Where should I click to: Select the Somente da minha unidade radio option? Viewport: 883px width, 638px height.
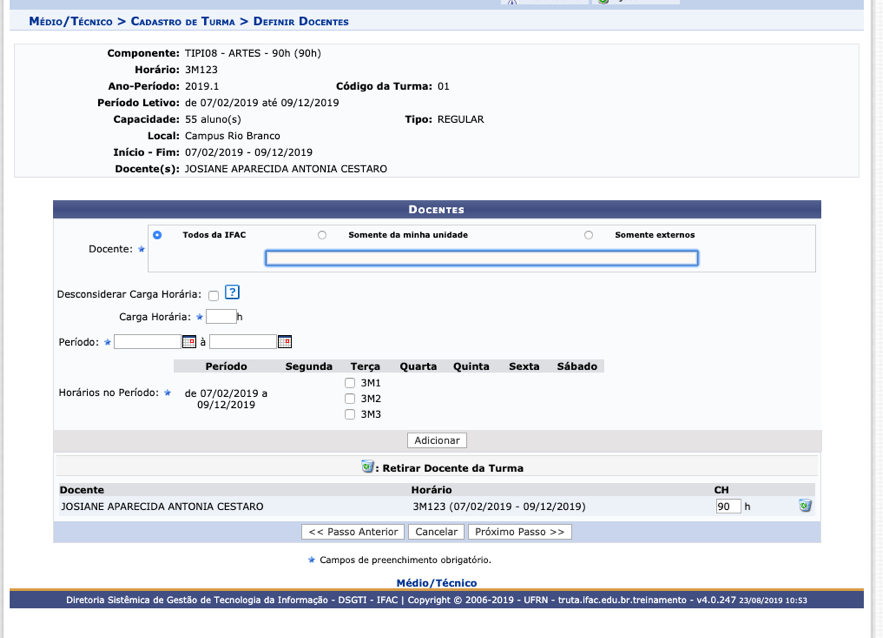coord(322,235)
